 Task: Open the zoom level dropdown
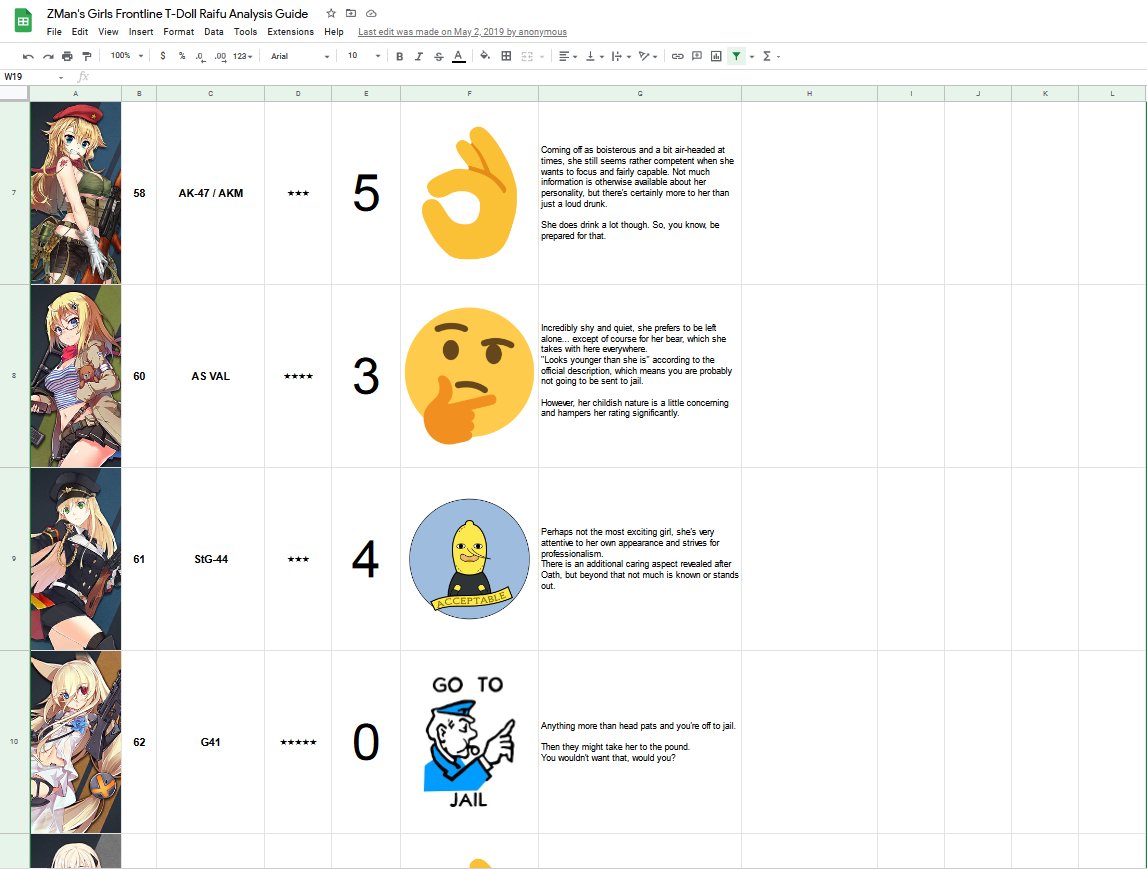tap(127, 56)
